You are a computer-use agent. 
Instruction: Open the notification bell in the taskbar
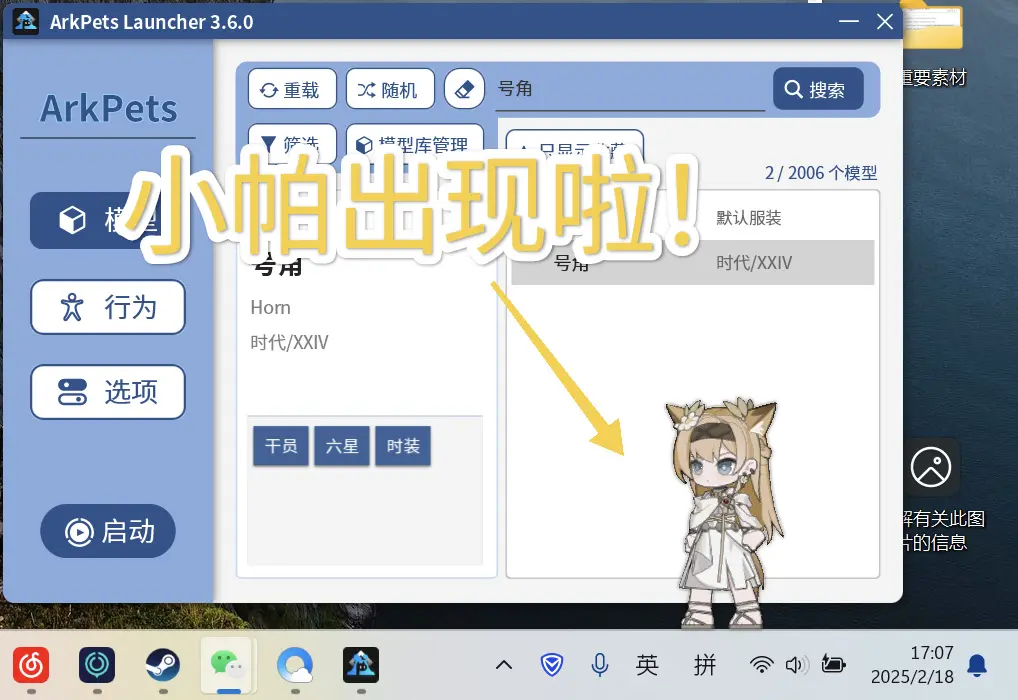pos(977,664)
